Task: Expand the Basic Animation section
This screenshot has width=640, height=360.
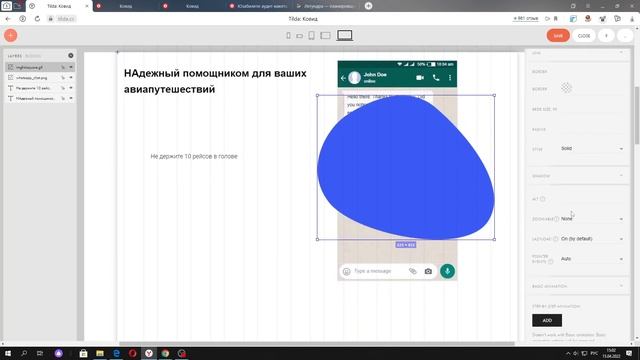Action: tap(578, 286)
